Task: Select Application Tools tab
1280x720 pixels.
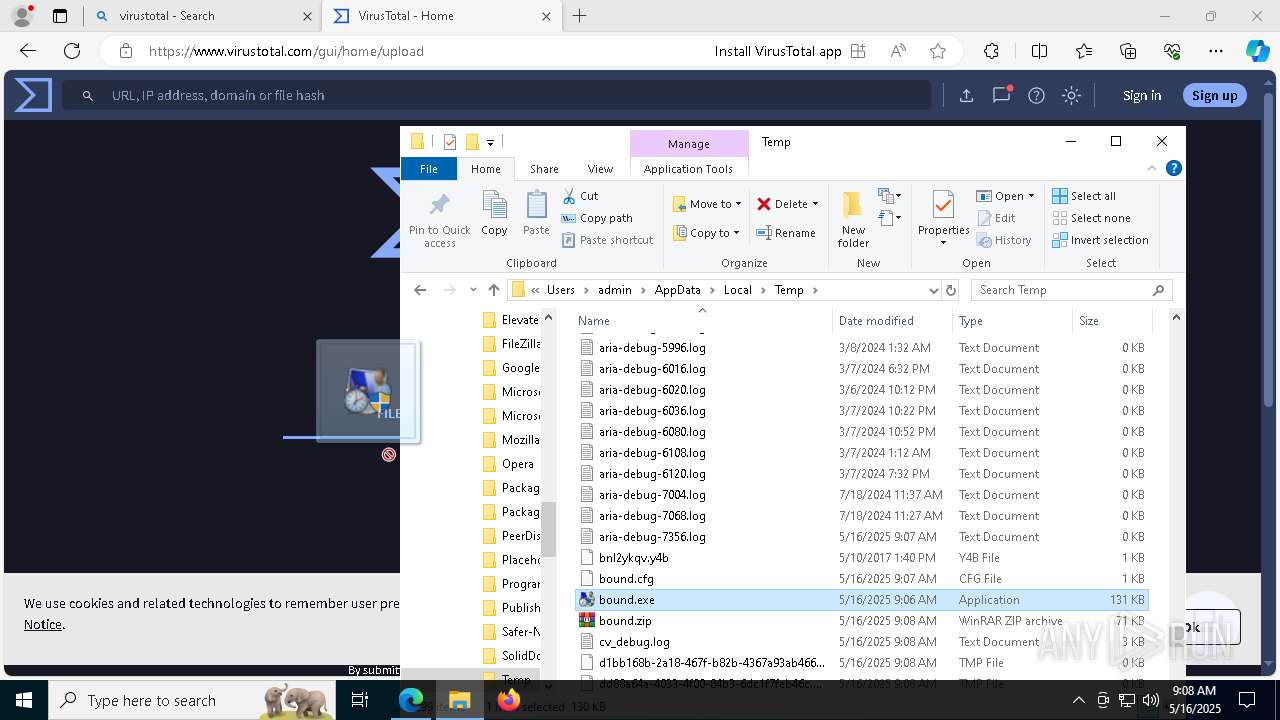Action: (688, 169)
